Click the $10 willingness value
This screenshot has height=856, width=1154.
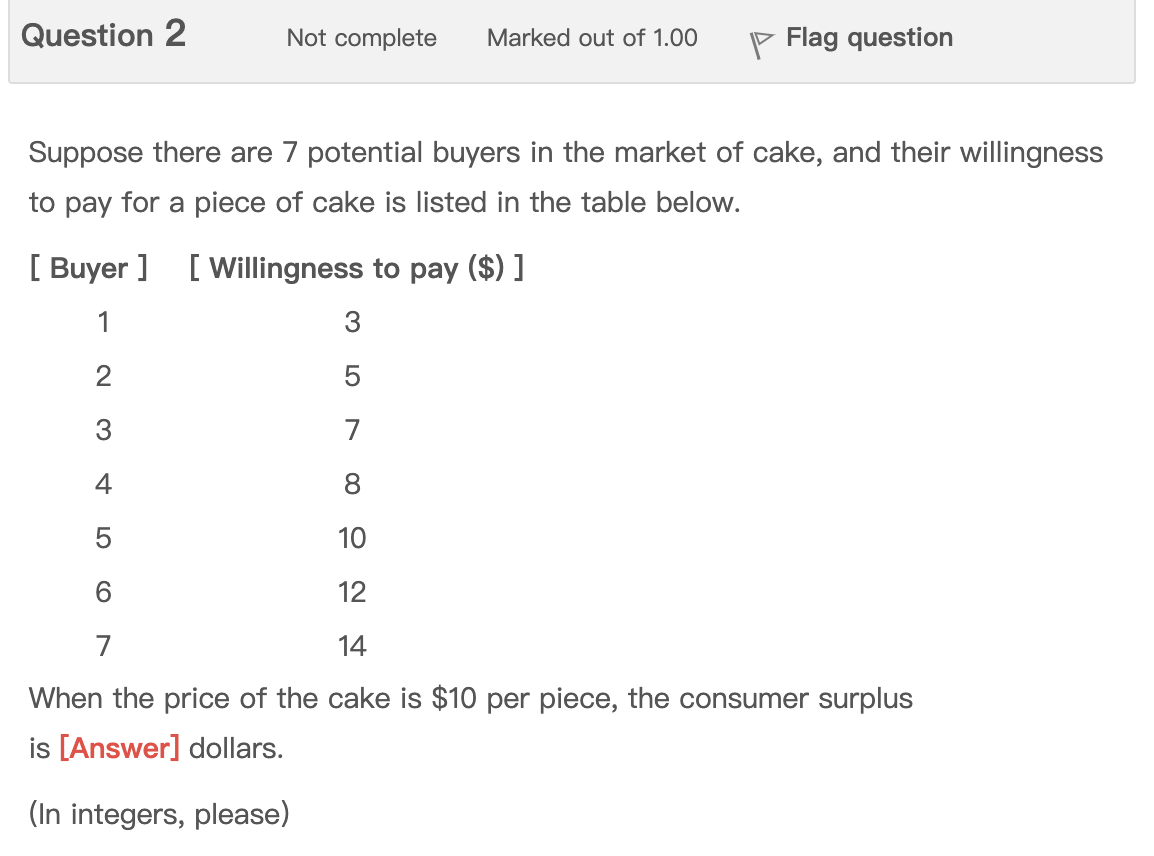tap(352, 538)
